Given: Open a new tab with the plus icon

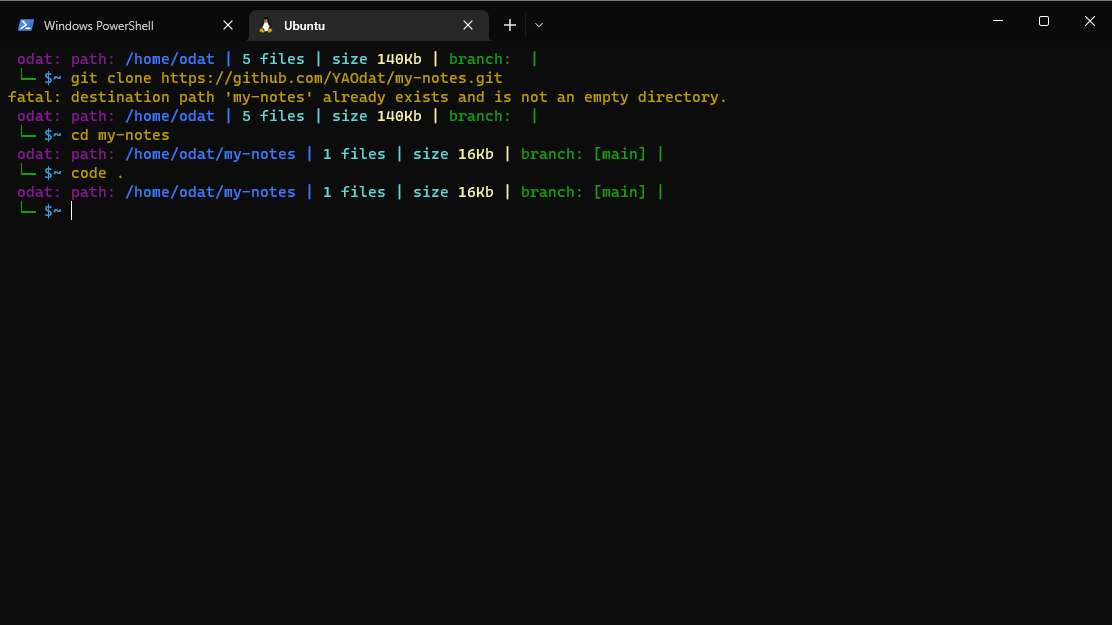Looking at the screenshot, I should [x=510, y=26].
